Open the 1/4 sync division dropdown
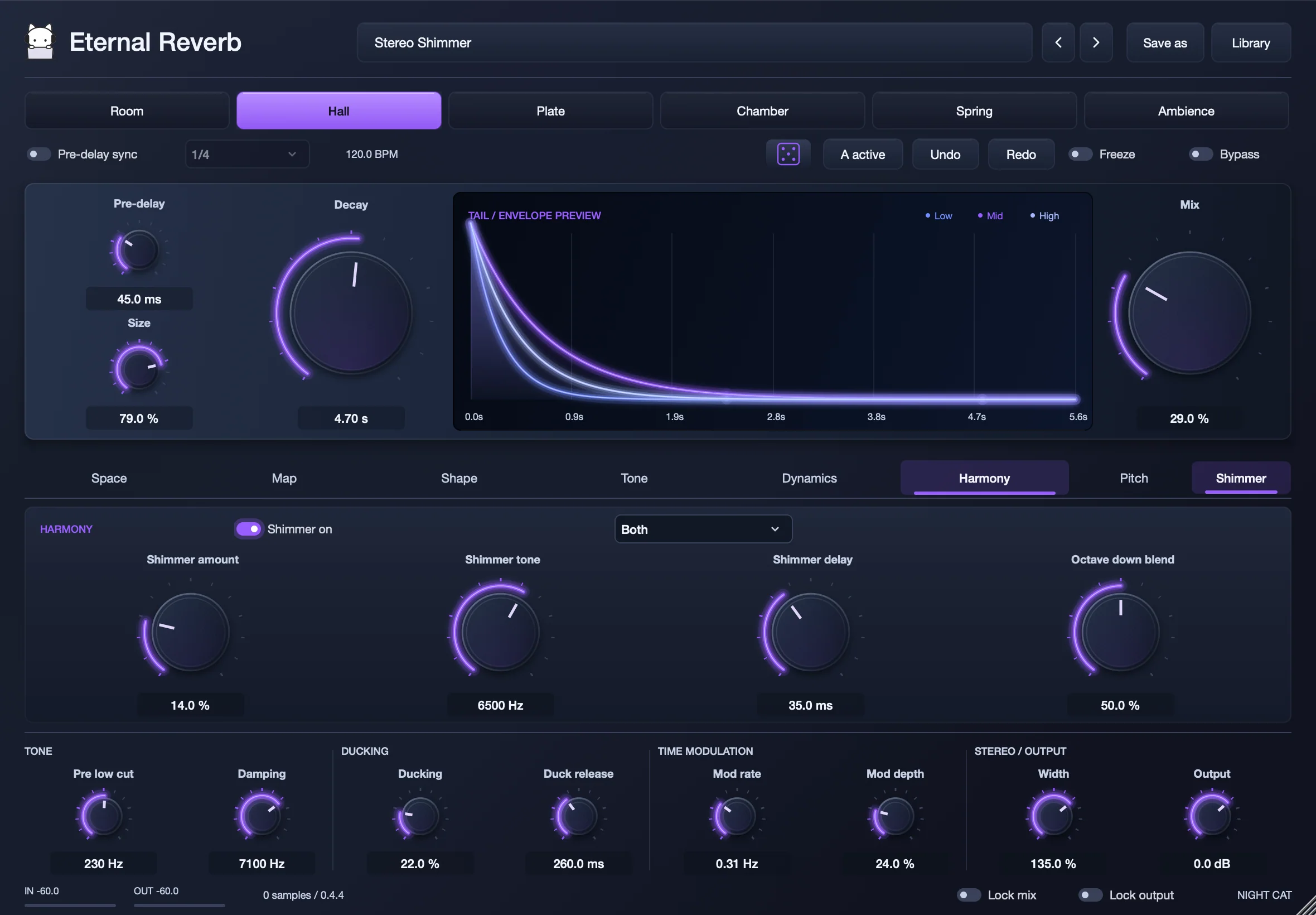Image resolution: width=1316 pixels, height=915 pixels. click(x=247, y=154)
